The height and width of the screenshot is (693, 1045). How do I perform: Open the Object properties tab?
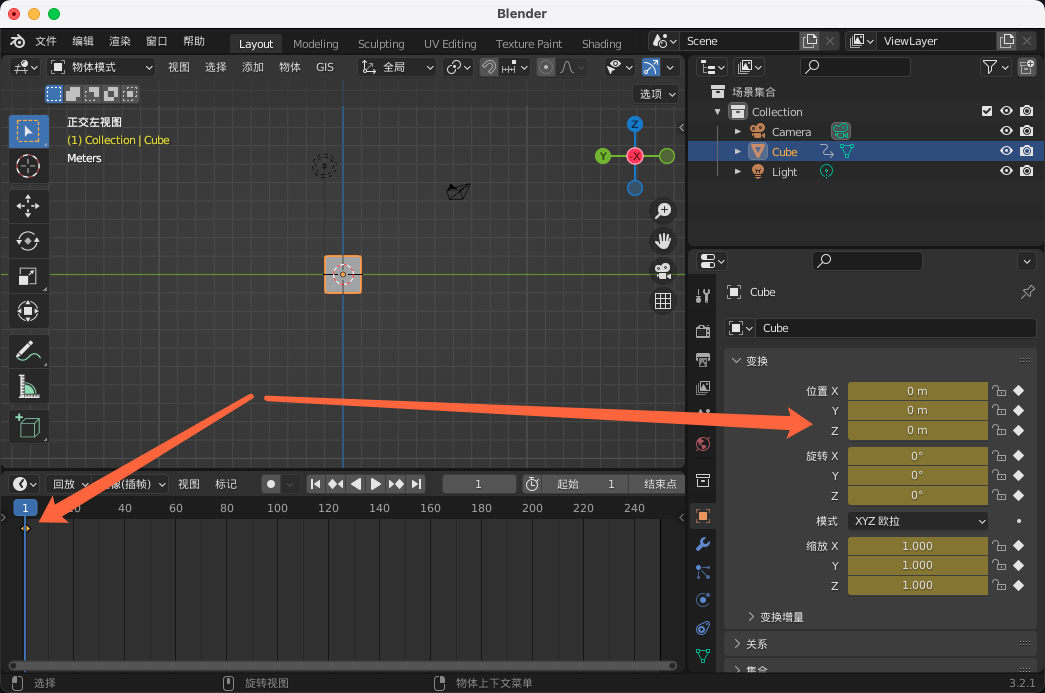702,516
